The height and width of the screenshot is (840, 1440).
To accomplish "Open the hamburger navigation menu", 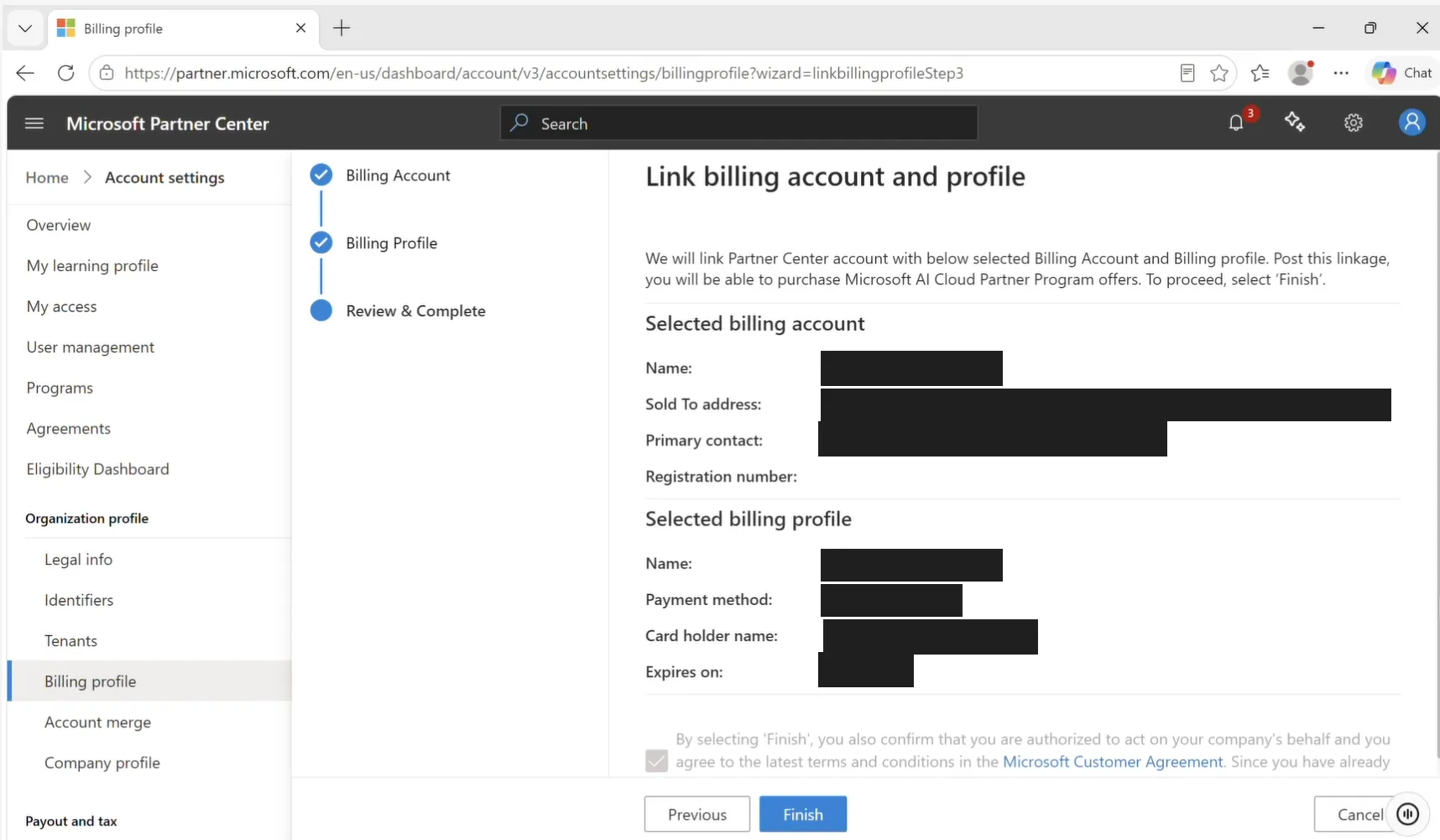I will 34,123.
